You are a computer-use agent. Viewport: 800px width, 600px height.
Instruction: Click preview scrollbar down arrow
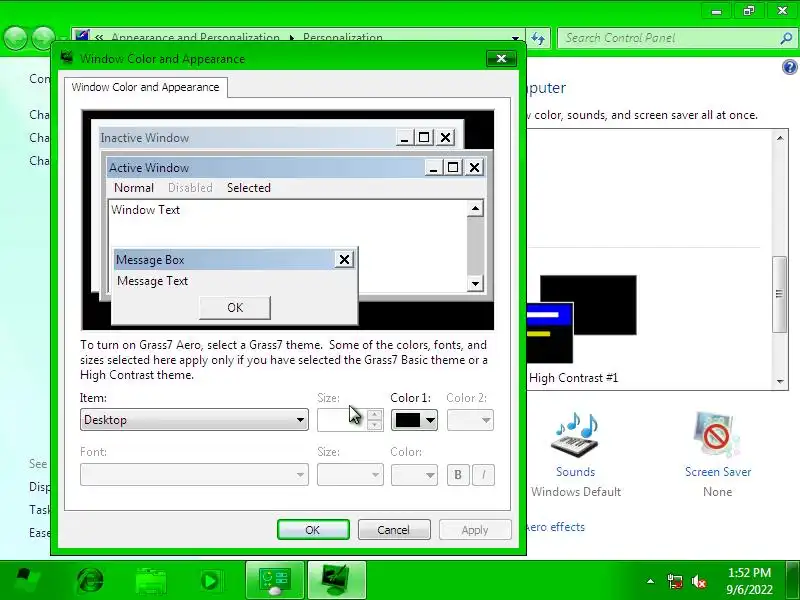[475, 284]
